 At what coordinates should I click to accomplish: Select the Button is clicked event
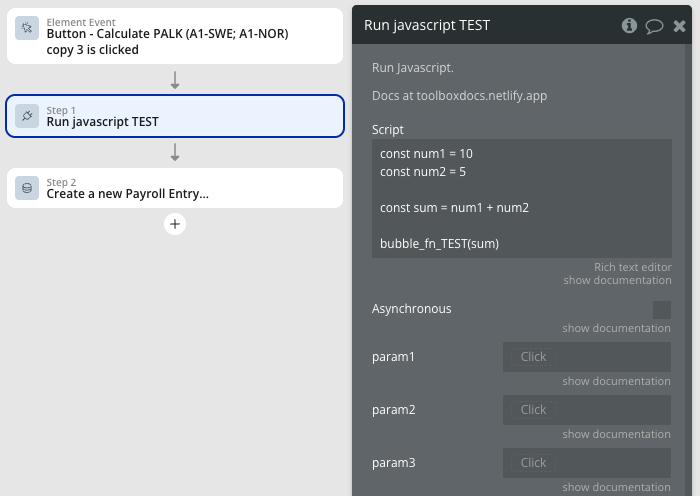coord(175,36)
